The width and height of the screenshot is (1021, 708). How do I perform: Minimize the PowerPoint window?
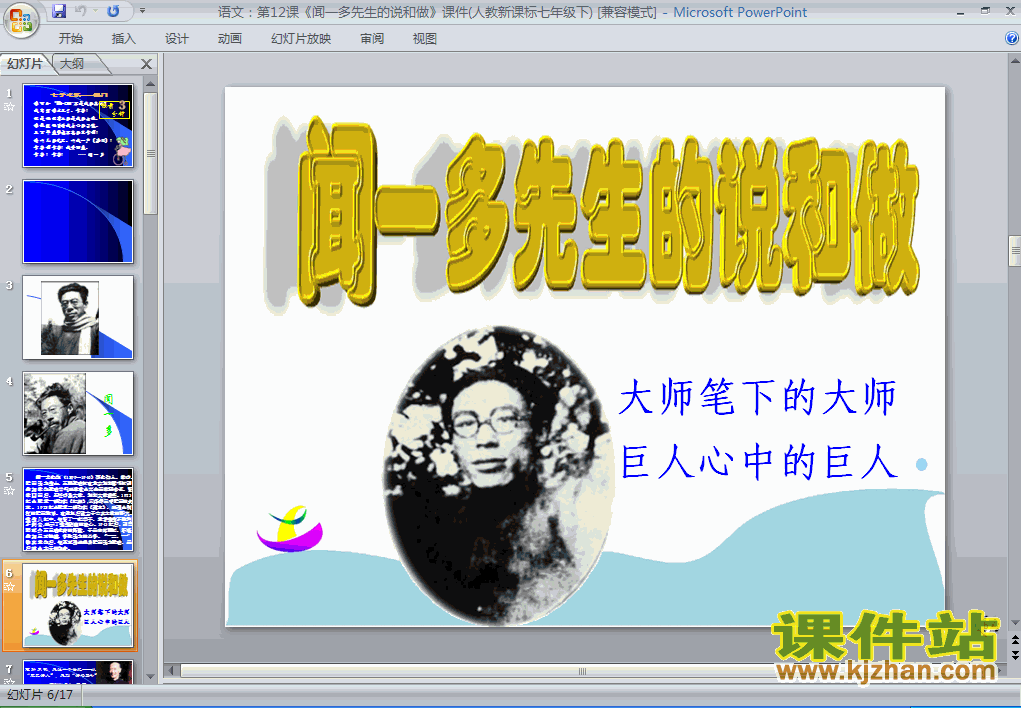click(x=960, y=12)
